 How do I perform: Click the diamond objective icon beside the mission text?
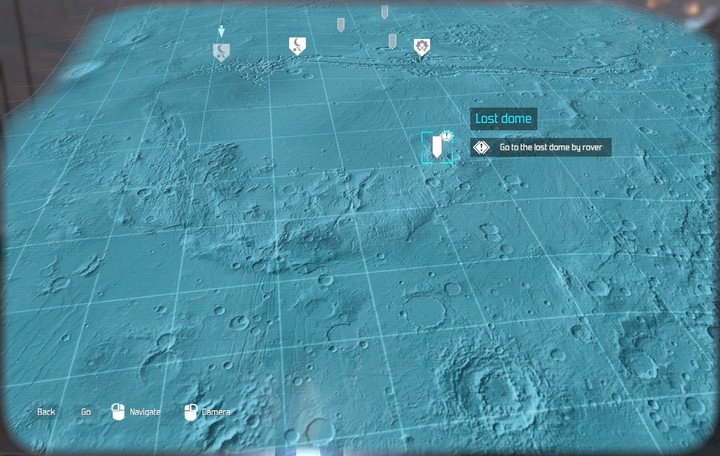point(481,147)
